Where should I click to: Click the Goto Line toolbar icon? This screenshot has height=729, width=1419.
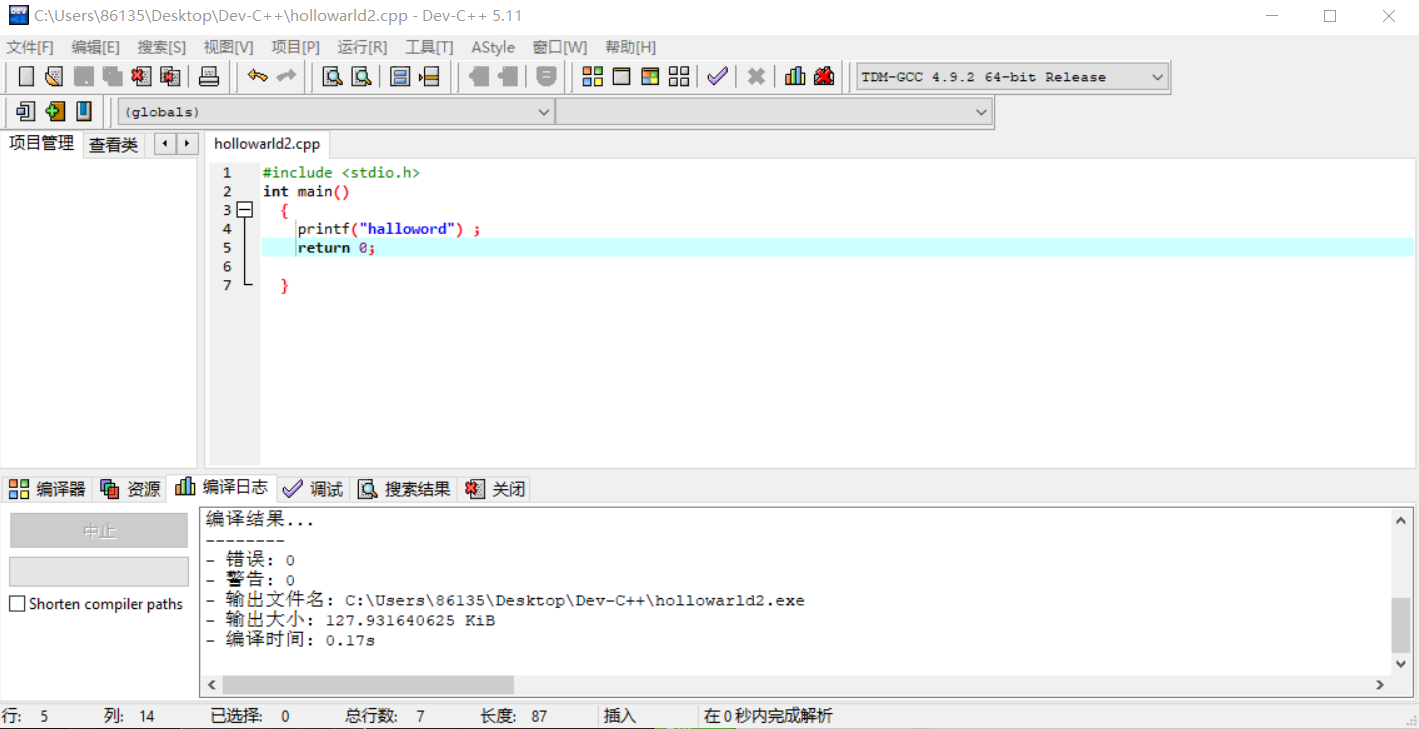click(430, 76)
